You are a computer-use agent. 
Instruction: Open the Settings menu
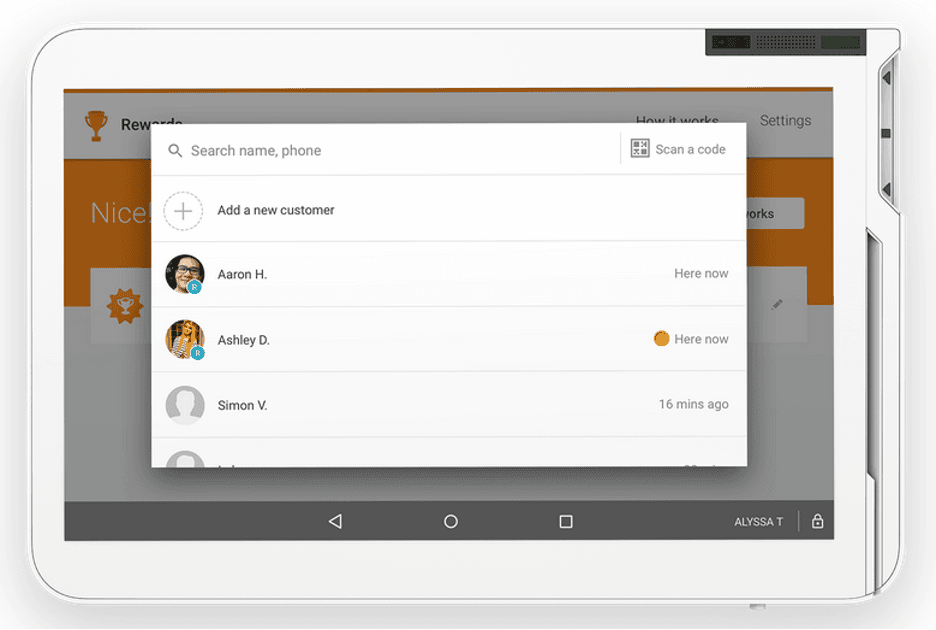click(x=786, y=120)
